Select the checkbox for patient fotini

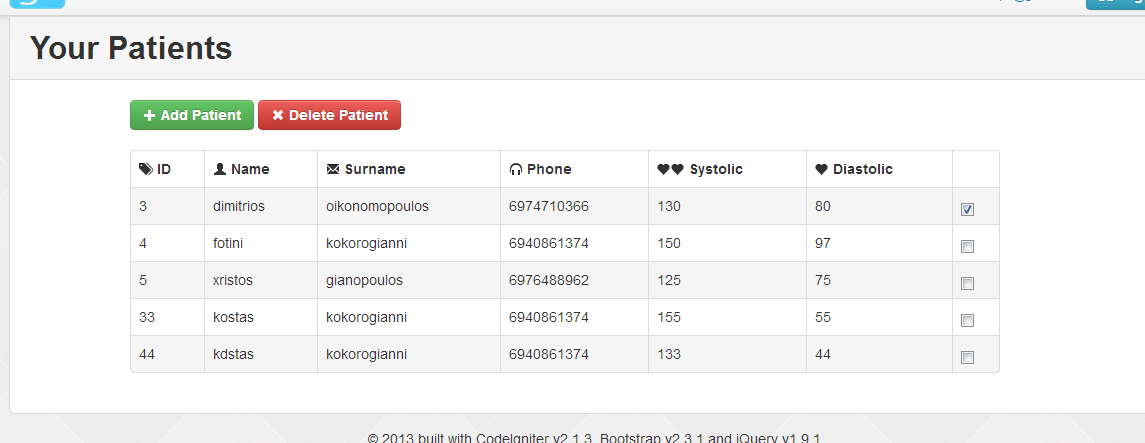tap(967, 247)
